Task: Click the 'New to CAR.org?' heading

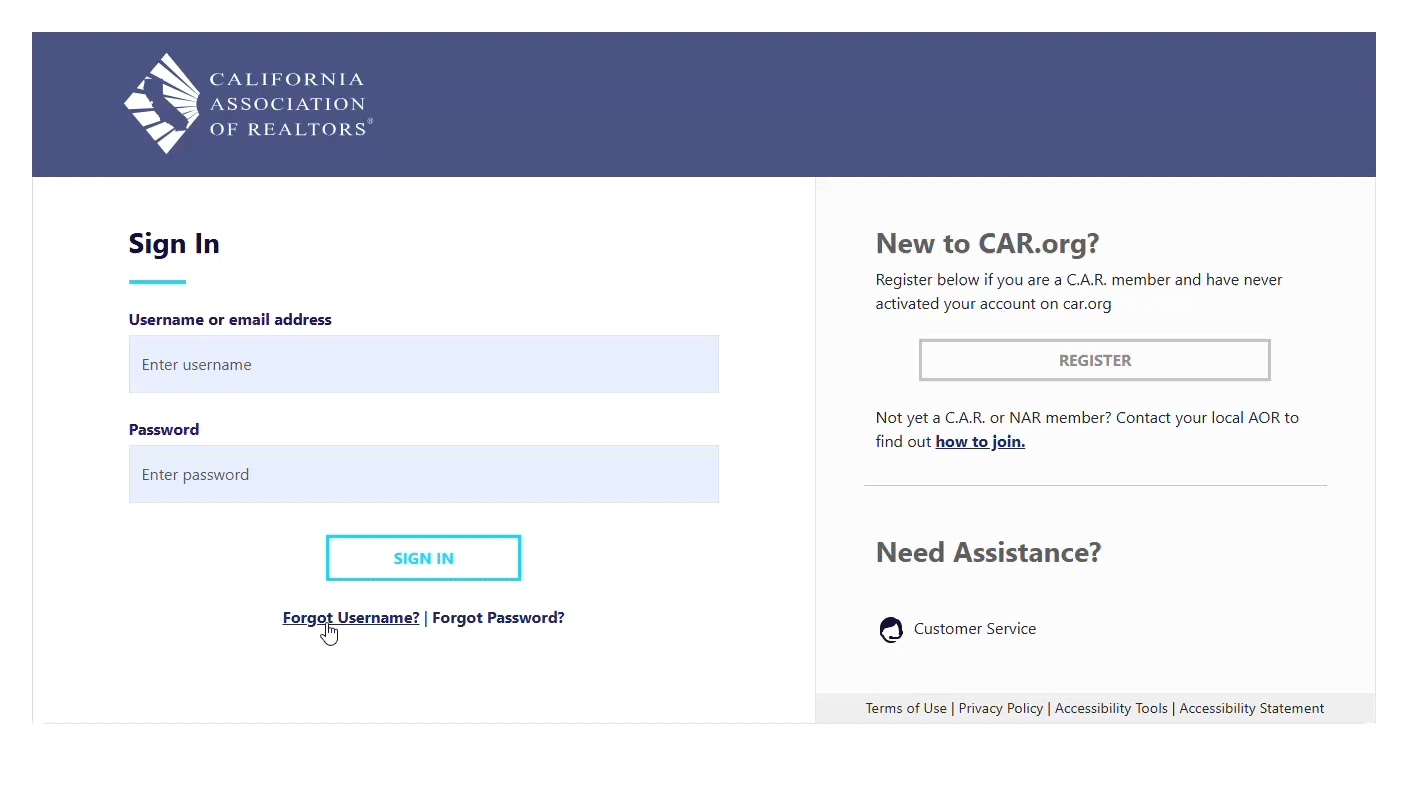Action: click(x=987, y=244)
